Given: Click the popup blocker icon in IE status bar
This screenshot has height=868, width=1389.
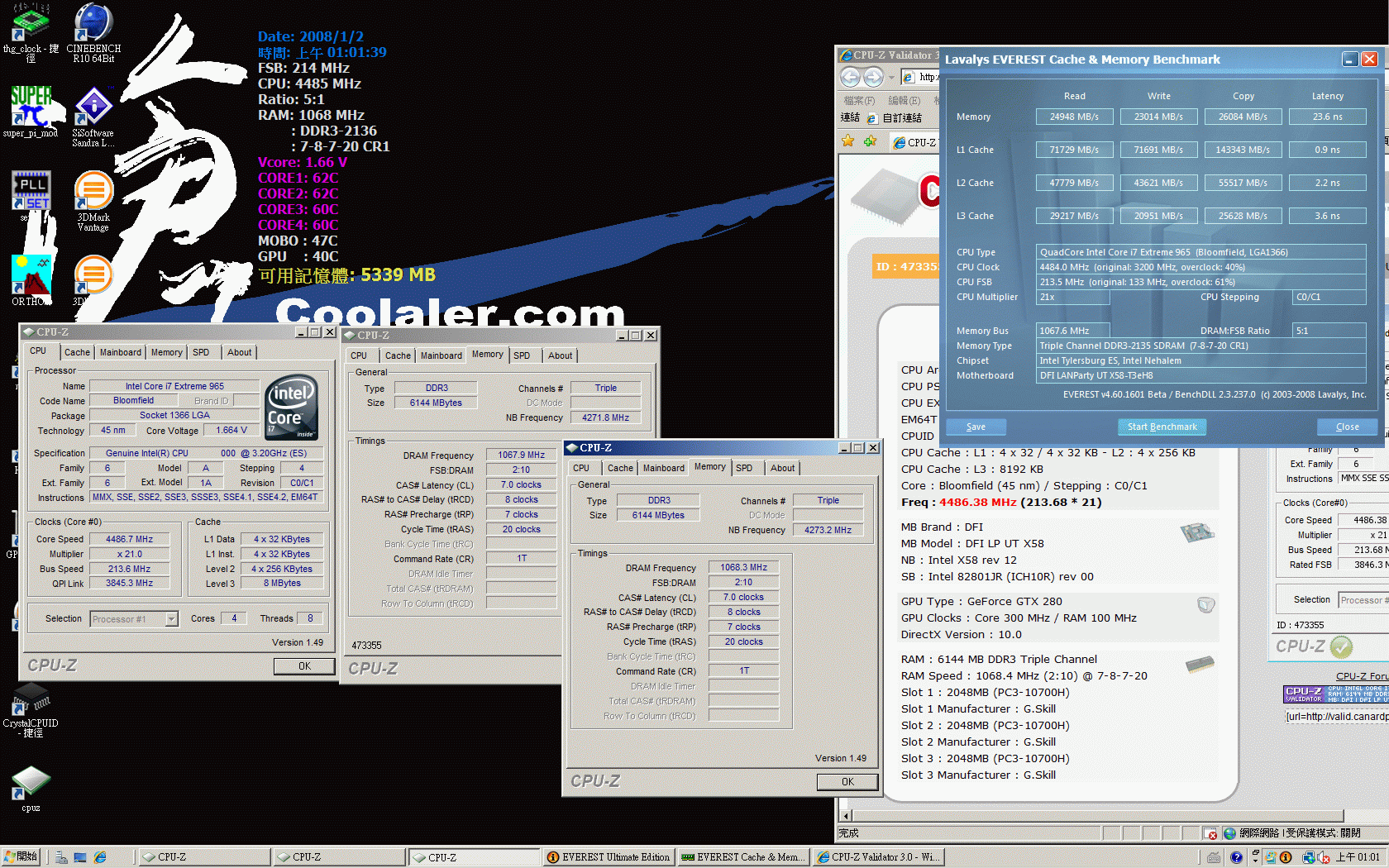Looking at the screenshot, I should [1210, 833].
